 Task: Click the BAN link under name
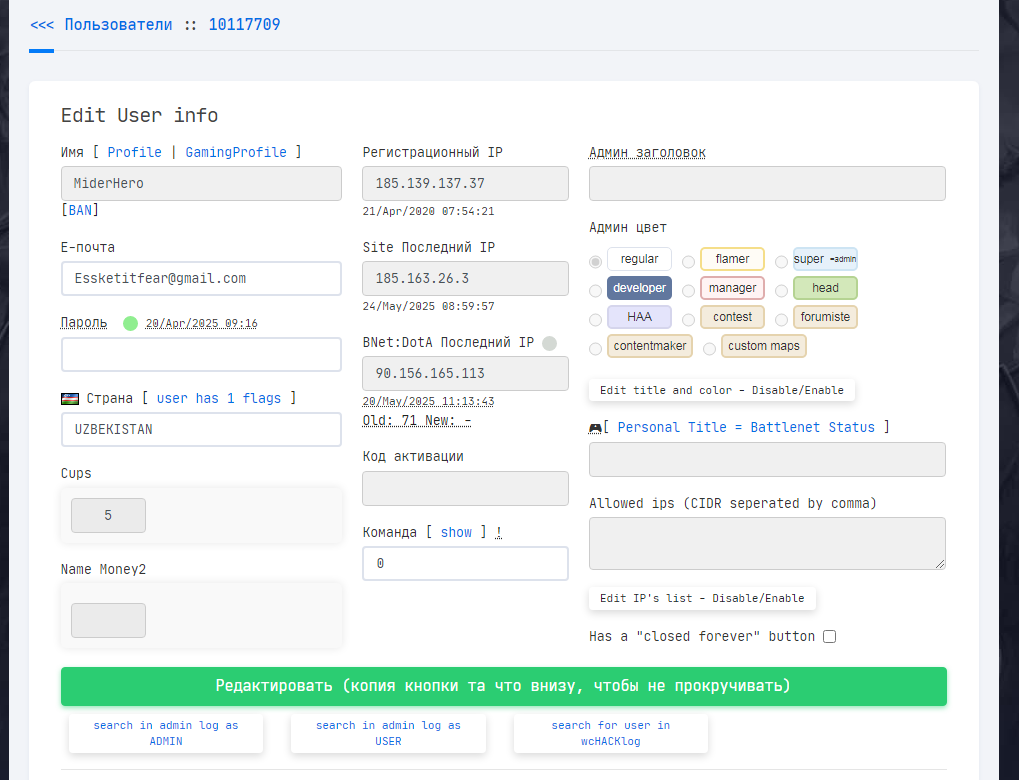[x=80, y=210]
